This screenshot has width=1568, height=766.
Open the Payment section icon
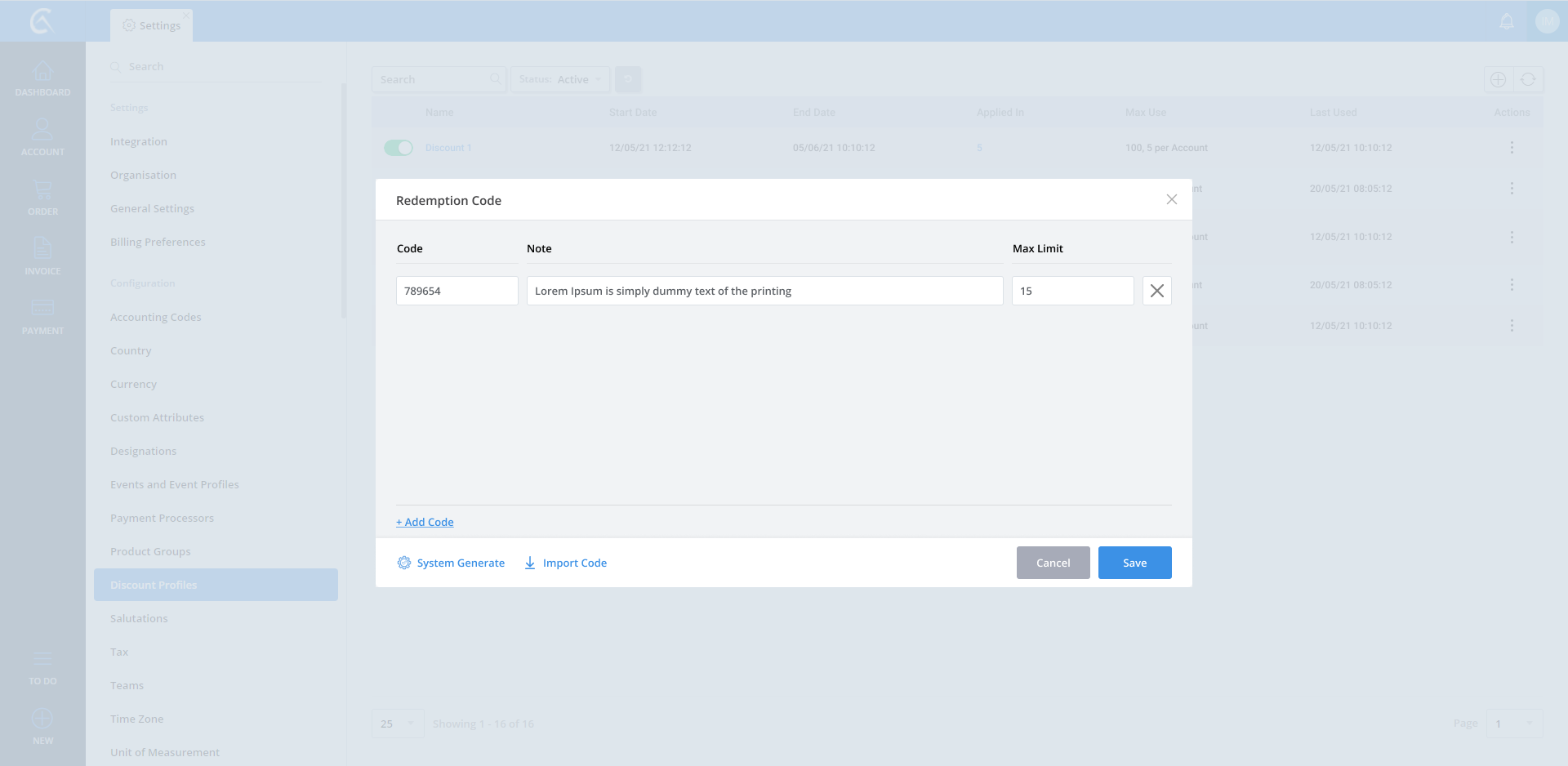[42, 316]
